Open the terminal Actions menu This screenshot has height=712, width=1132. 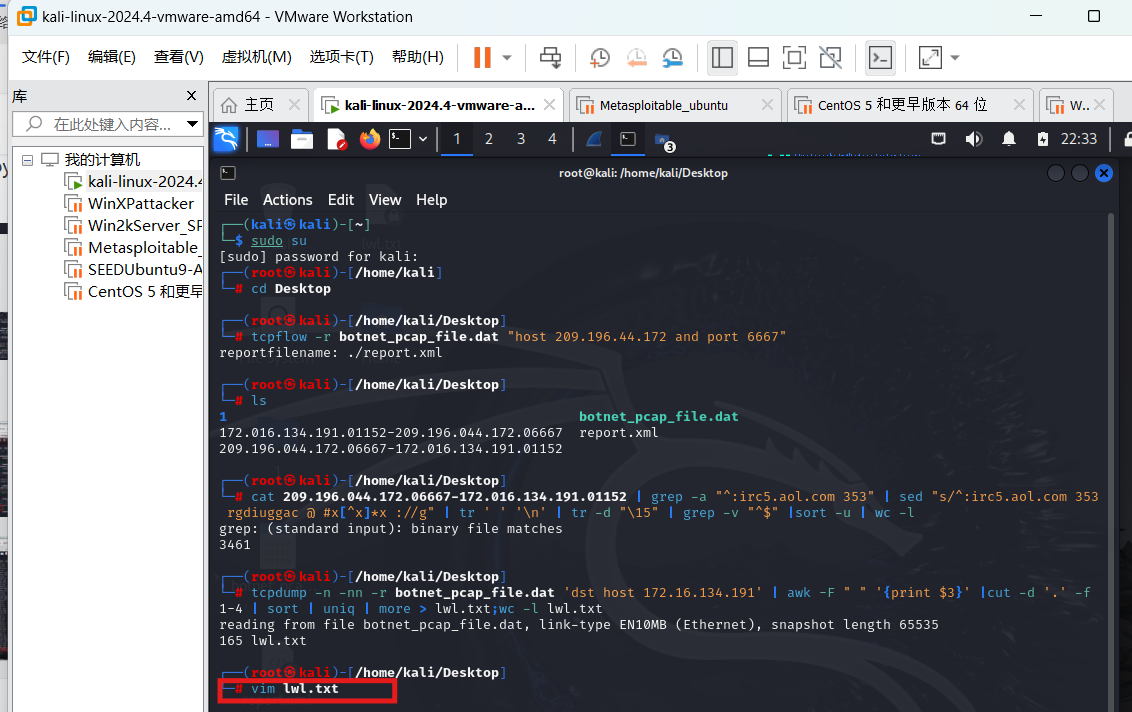click(287, 200)
